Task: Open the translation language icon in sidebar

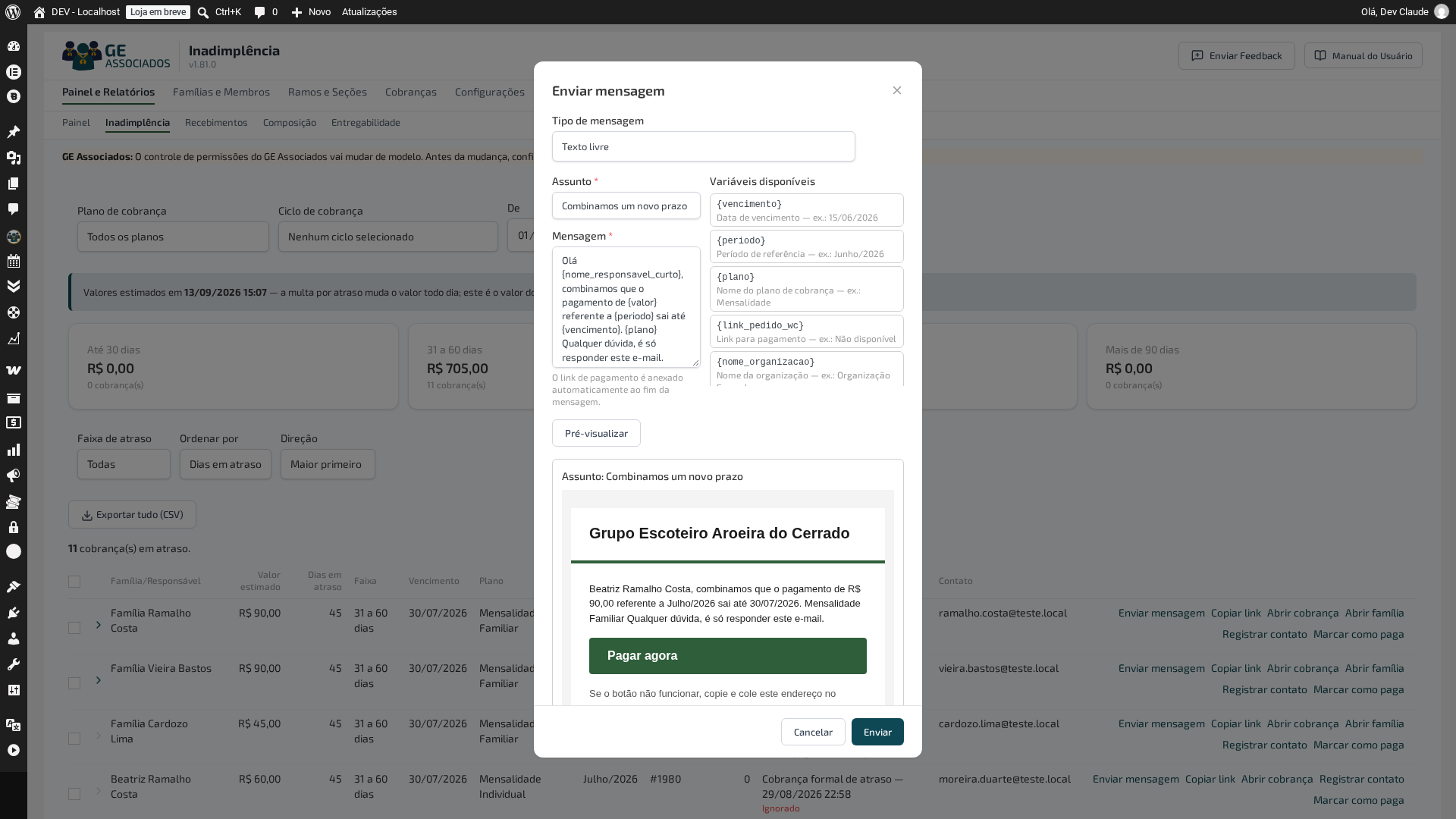Action: coord(14,724)
